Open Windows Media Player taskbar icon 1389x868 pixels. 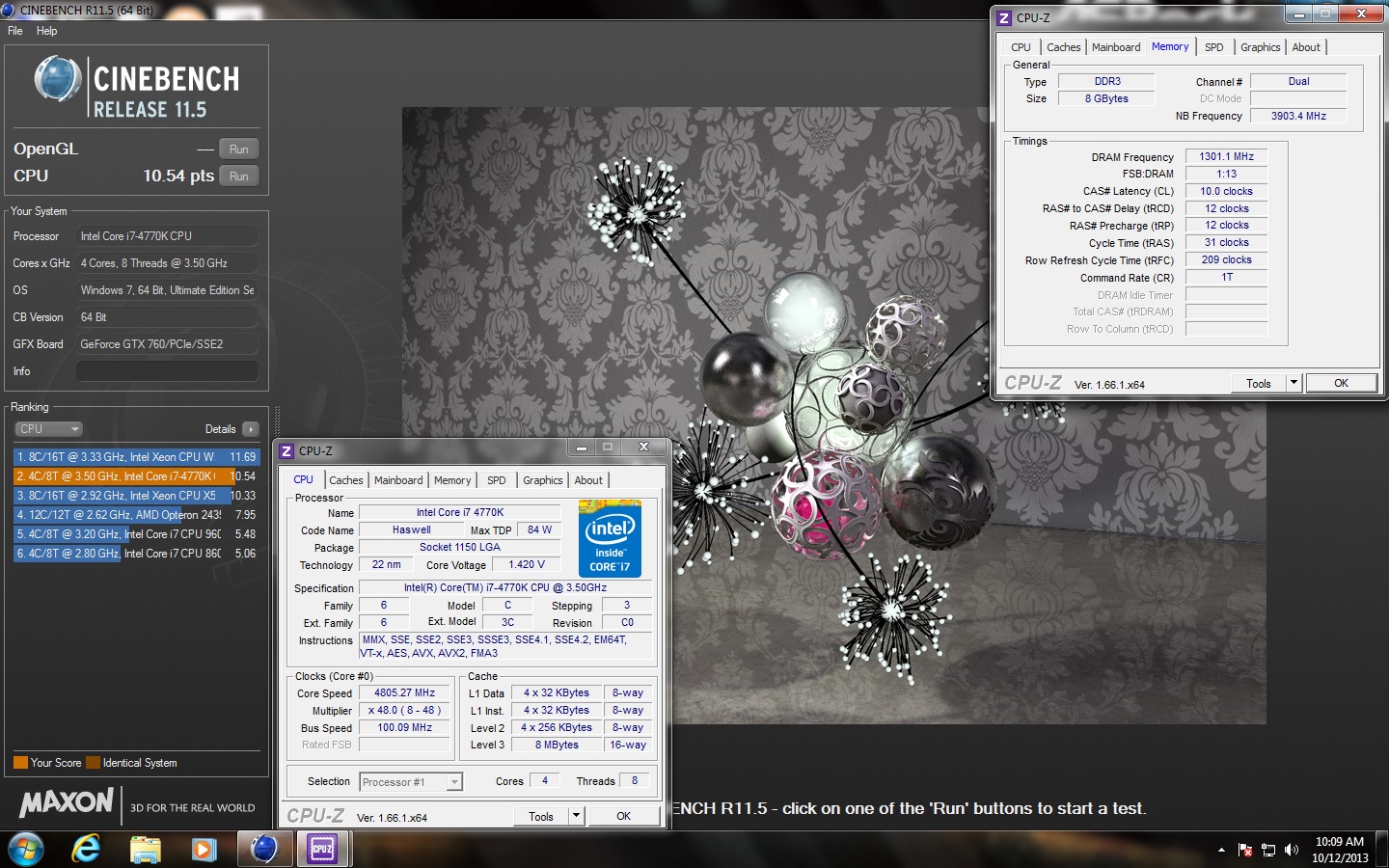coord(204,849)
